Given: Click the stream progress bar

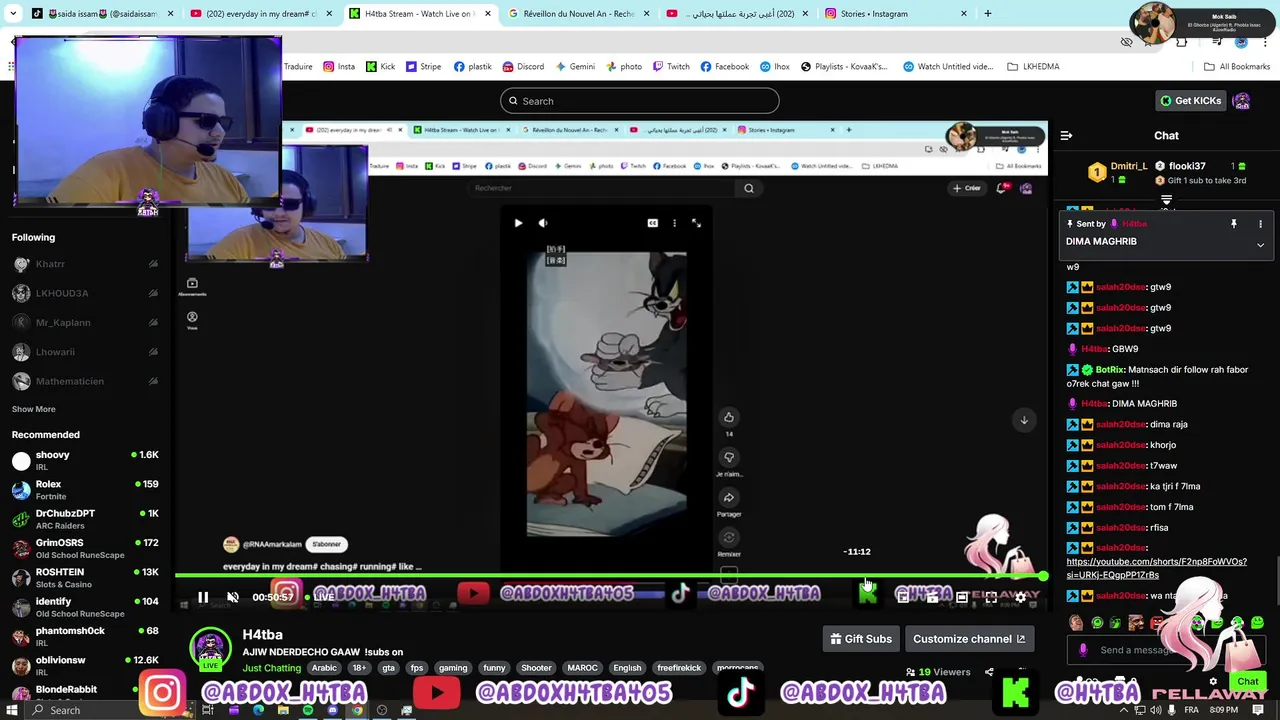Looking at the screenshot, I should coord(610,576).
